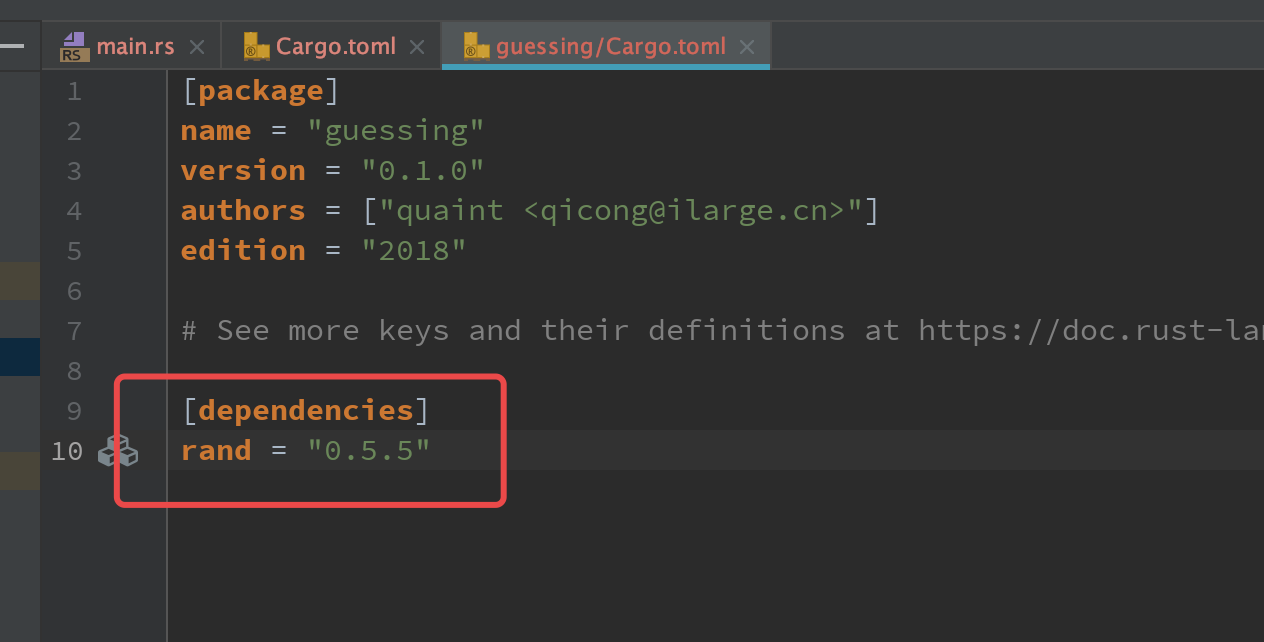Screen dimensions: 1264x642
Task: Click the version string "0.1.0"
Action: [422, 171]
